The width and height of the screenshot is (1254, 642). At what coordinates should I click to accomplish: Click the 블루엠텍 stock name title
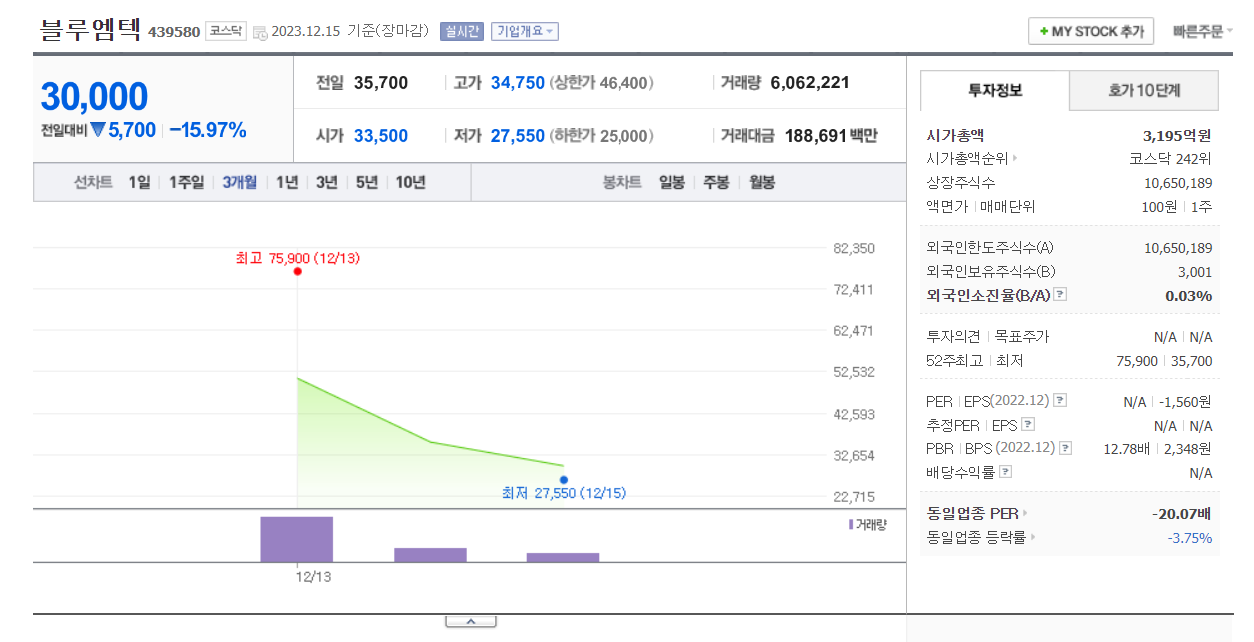tap(90, 29)
